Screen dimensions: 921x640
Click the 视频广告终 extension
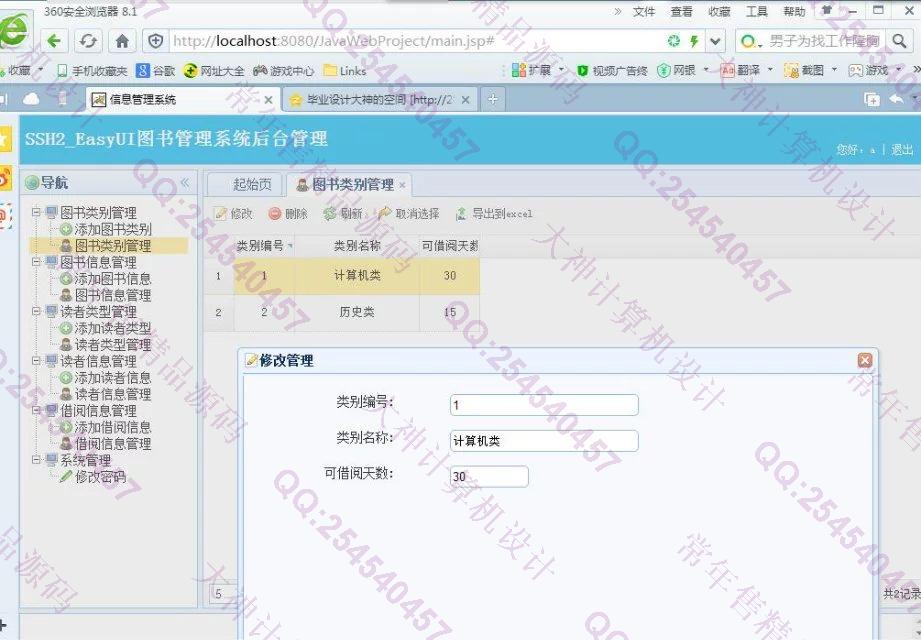(x=612, y=70)
